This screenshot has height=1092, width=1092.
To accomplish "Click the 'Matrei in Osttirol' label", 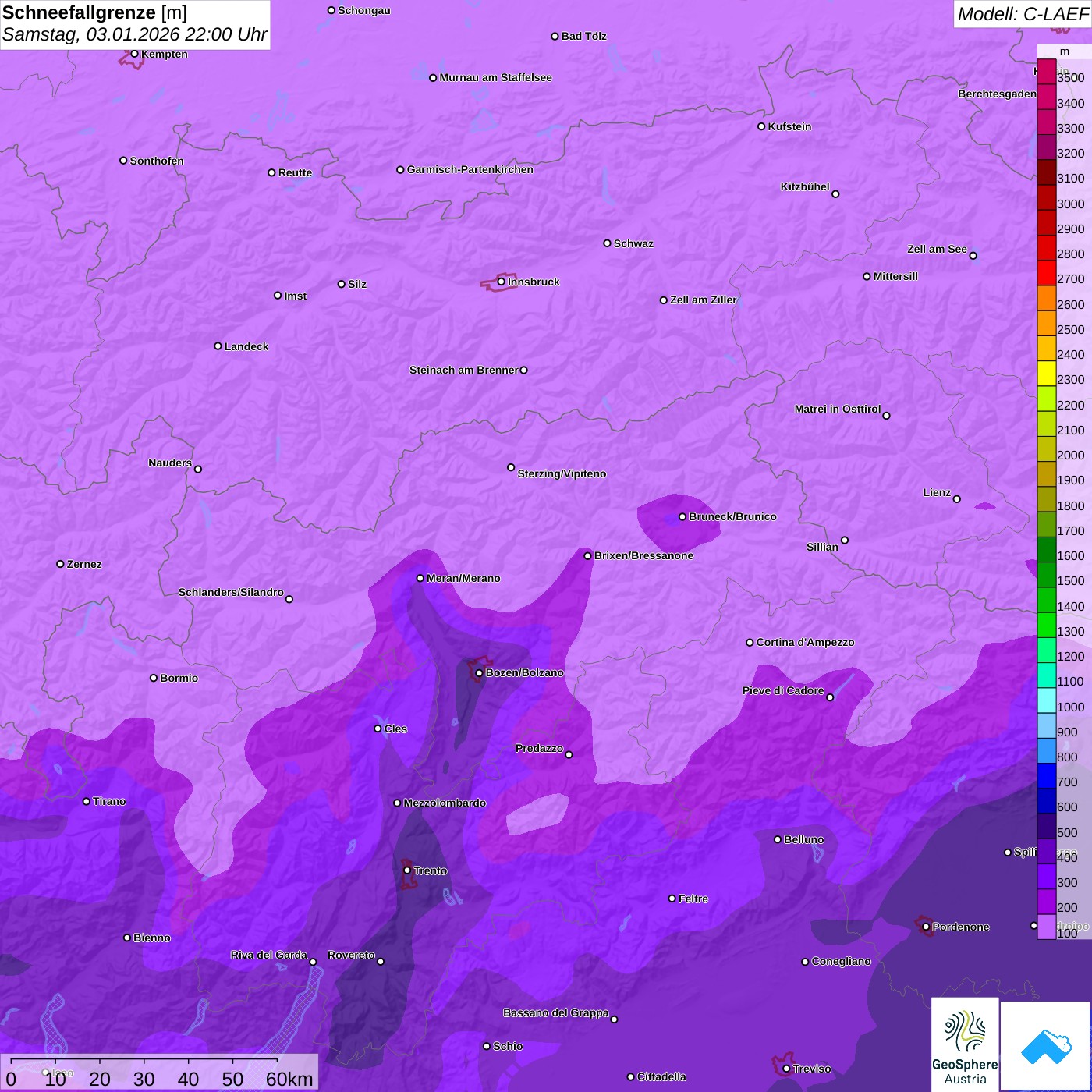I will 838,409.
